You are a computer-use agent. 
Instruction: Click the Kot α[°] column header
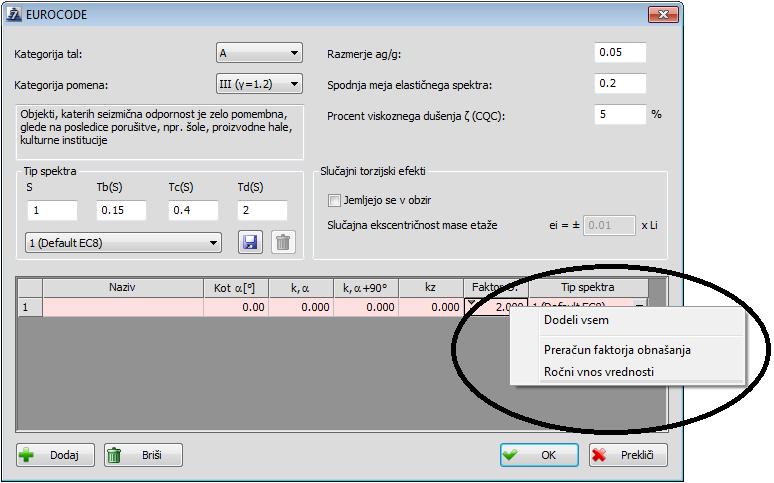click(236, 287)
